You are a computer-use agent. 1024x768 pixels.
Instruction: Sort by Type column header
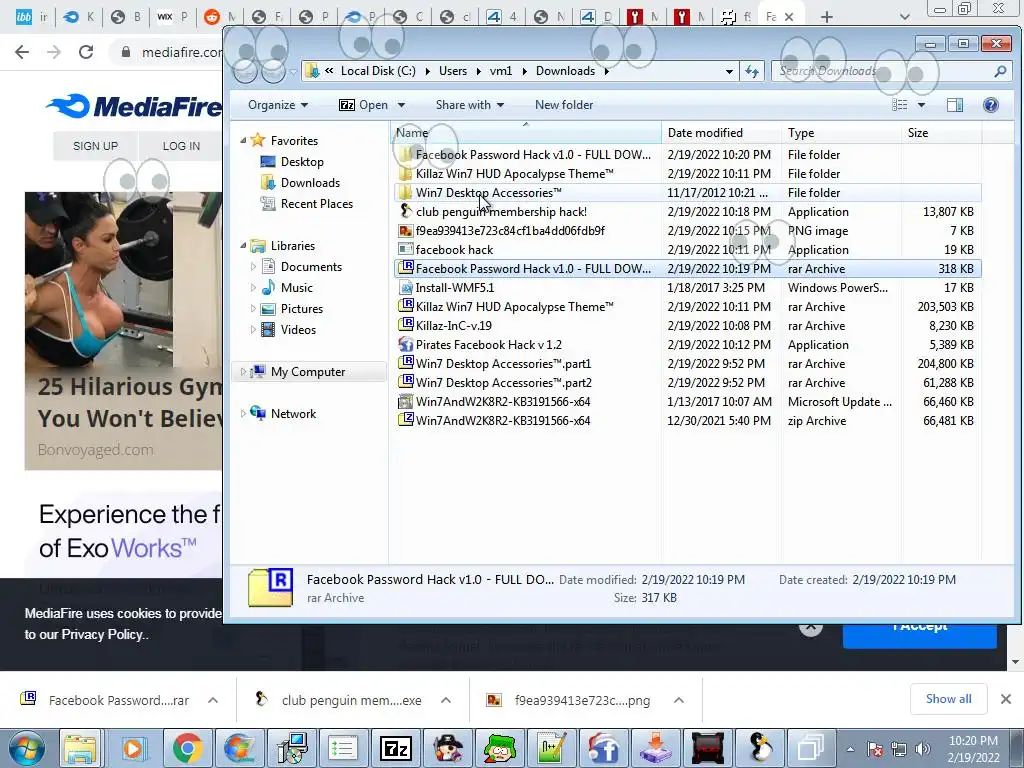point(841,133)
